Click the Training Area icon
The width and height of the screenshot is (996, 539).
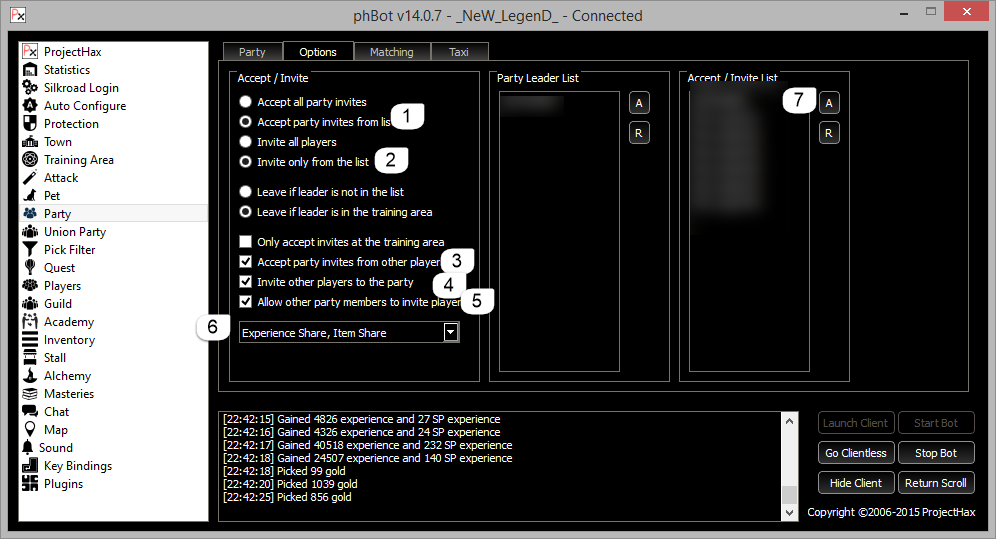(30, 160)
